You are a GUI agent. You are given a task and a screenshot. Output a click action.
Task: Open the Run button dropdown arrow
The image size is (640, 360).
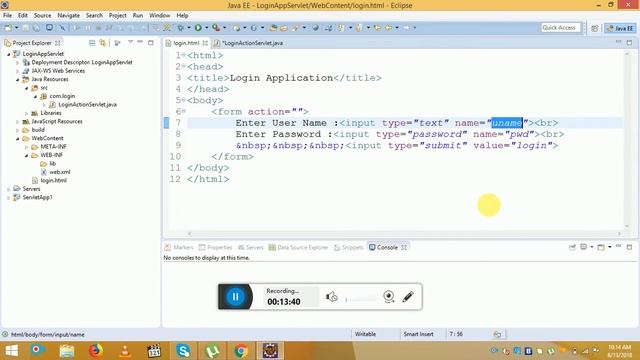(x=207, y=28)
